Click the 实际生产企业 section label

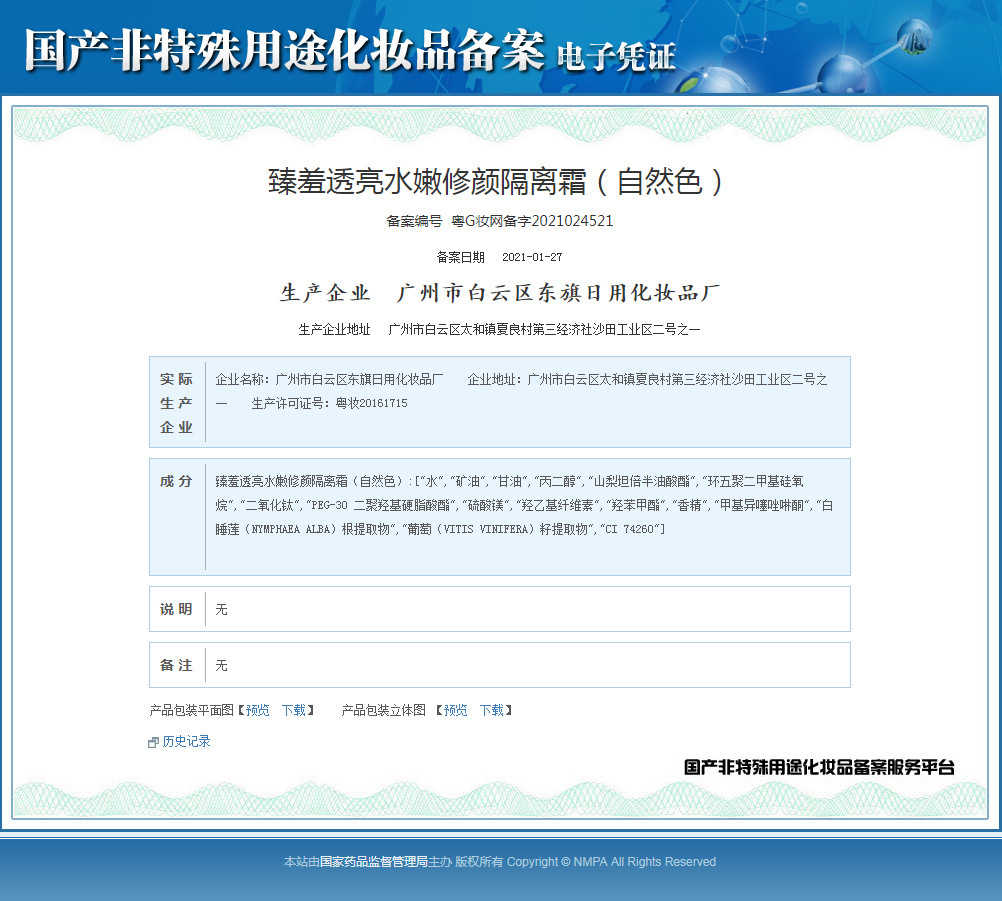click(176, 403)
